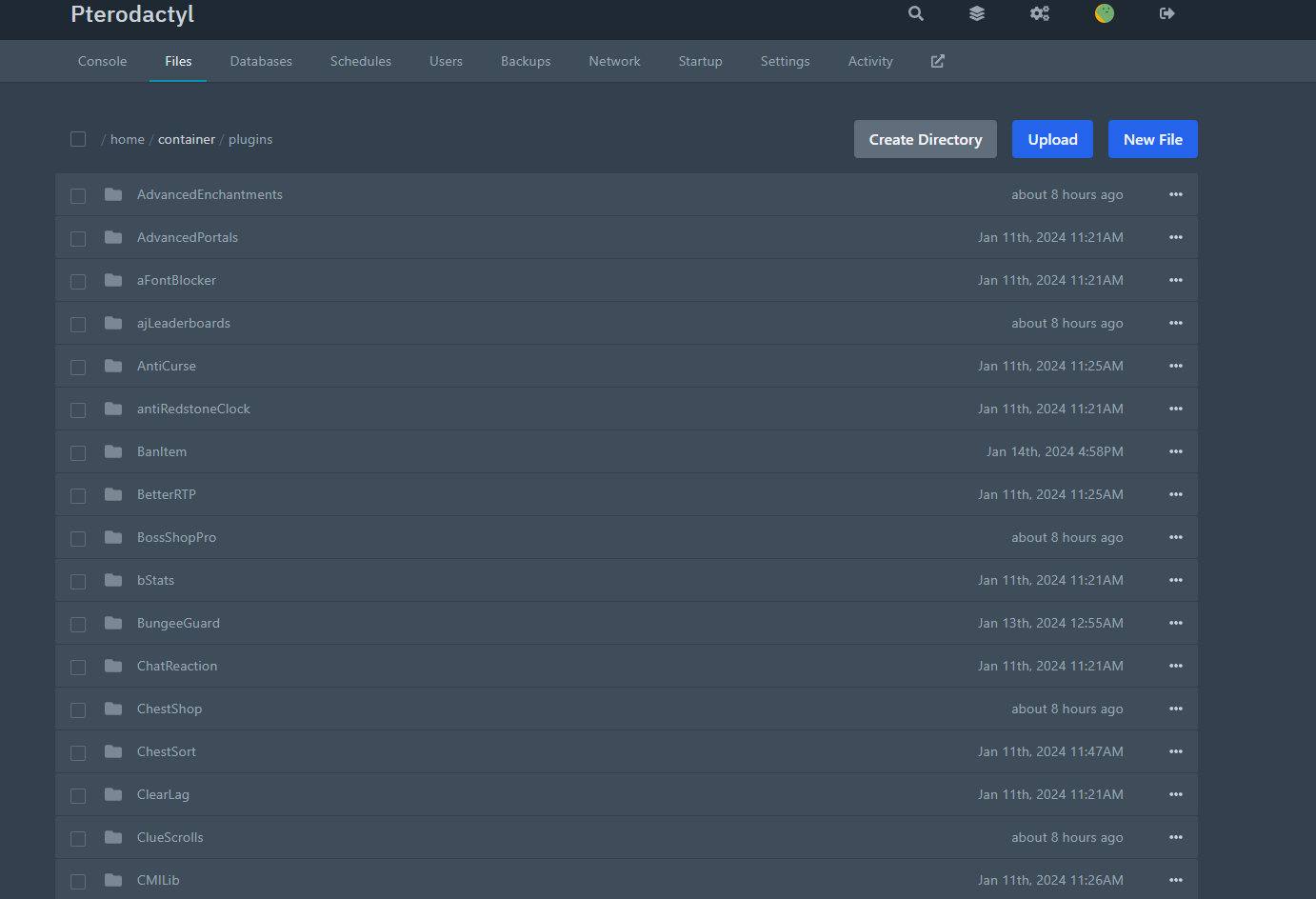Click the sign out icon
This screenshot has width=1316, height=899.
1166,13
